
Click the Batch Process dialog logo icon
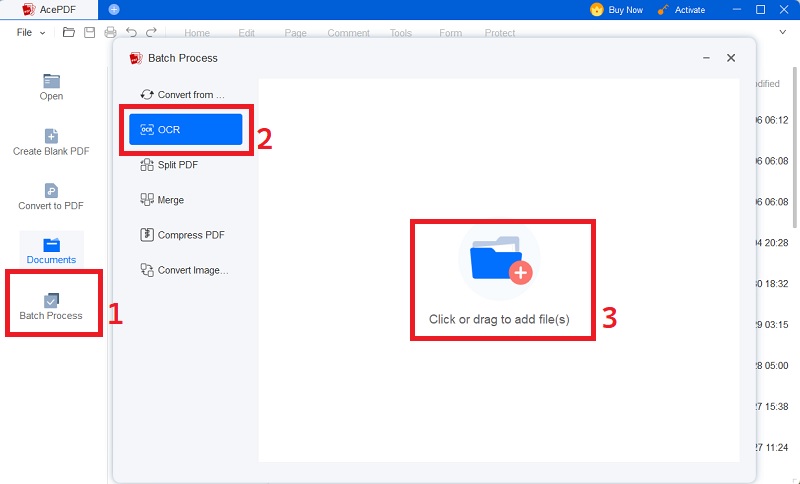point(136,58)
